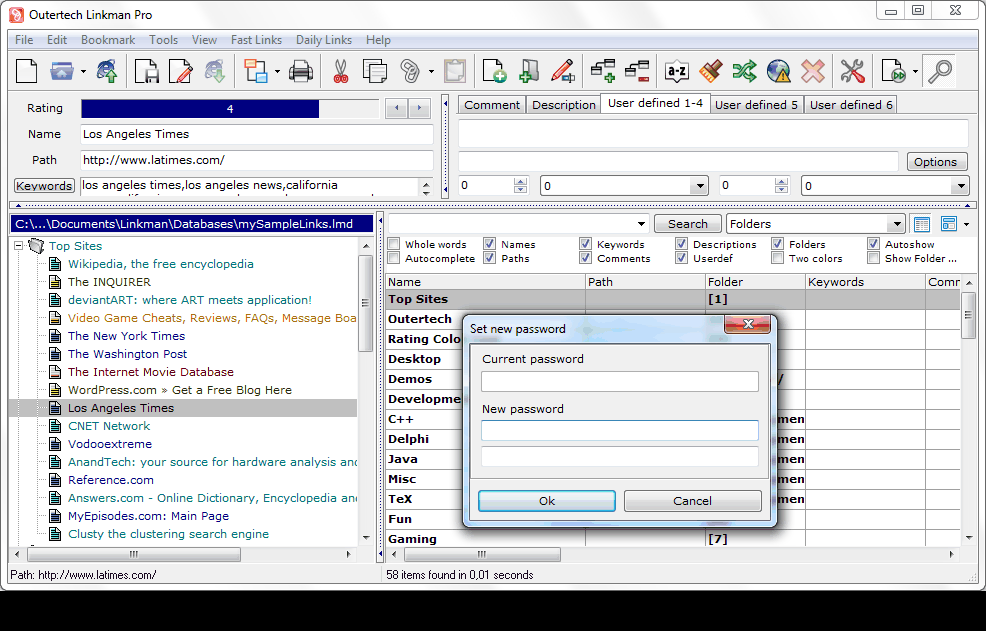Viewport: 986px width, 631px height.
Task: Check the Two colors option
Action: pos(777,258)
